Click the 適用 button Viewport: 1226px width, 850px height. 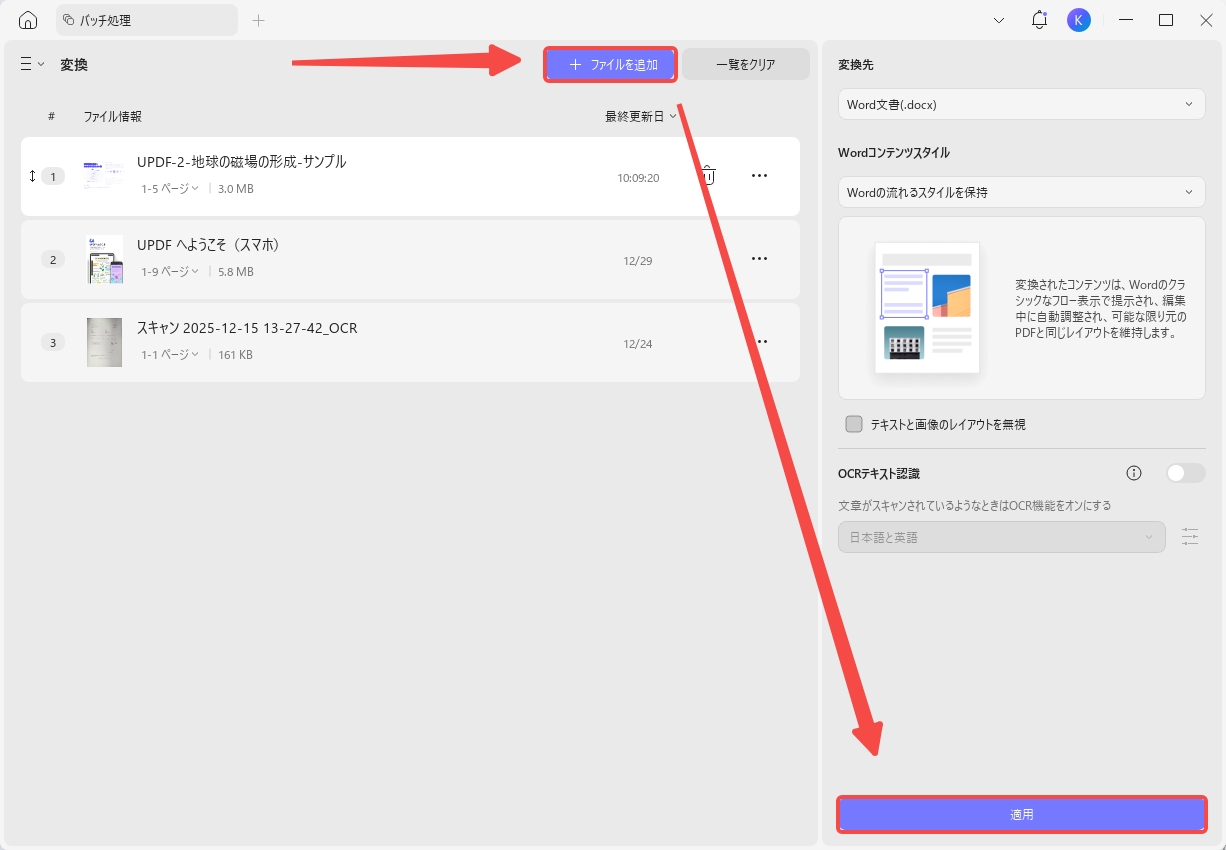click(x=1021, y=814)
